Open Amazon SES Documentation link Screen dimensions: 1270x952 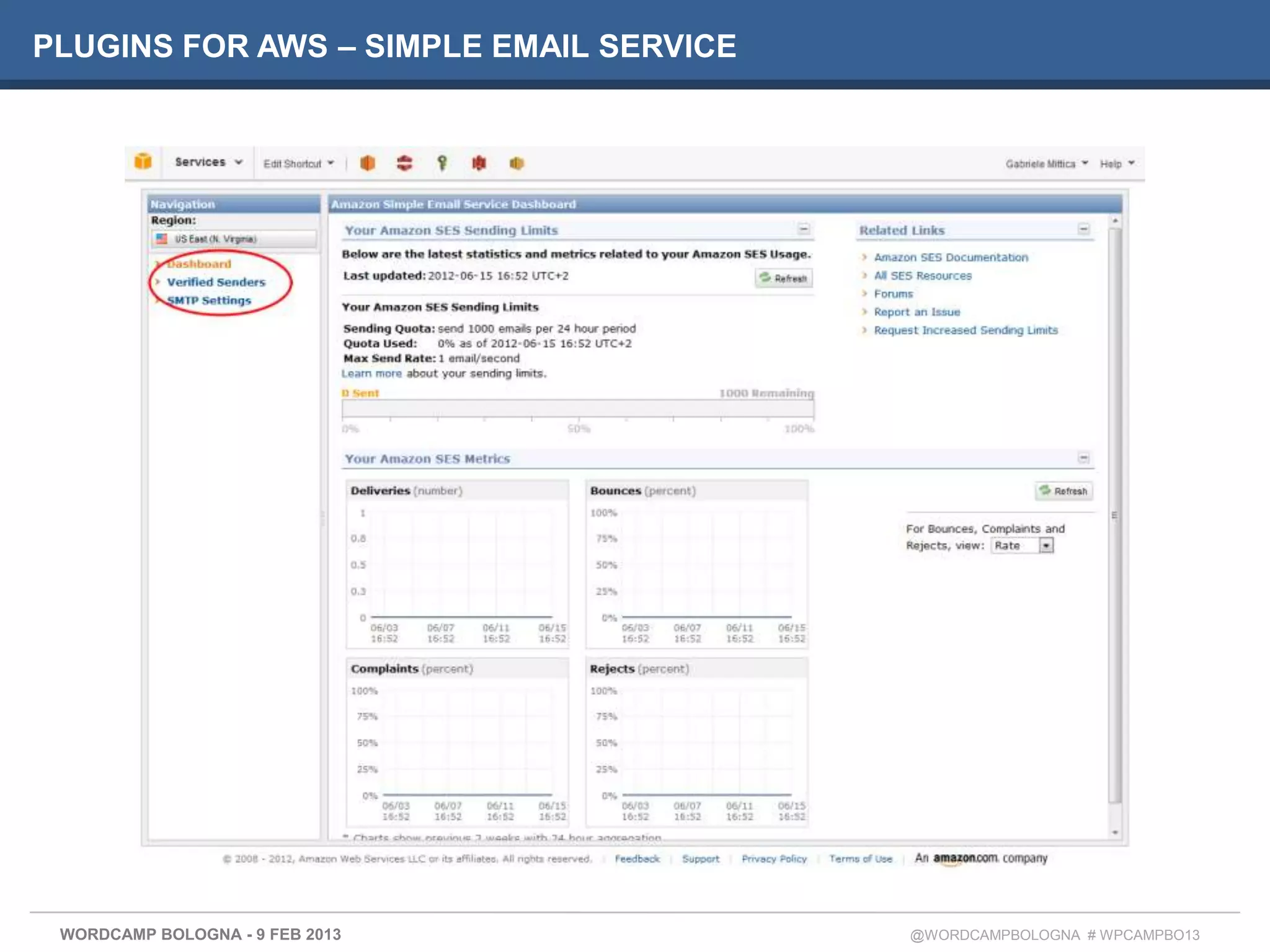pos(951,257)
